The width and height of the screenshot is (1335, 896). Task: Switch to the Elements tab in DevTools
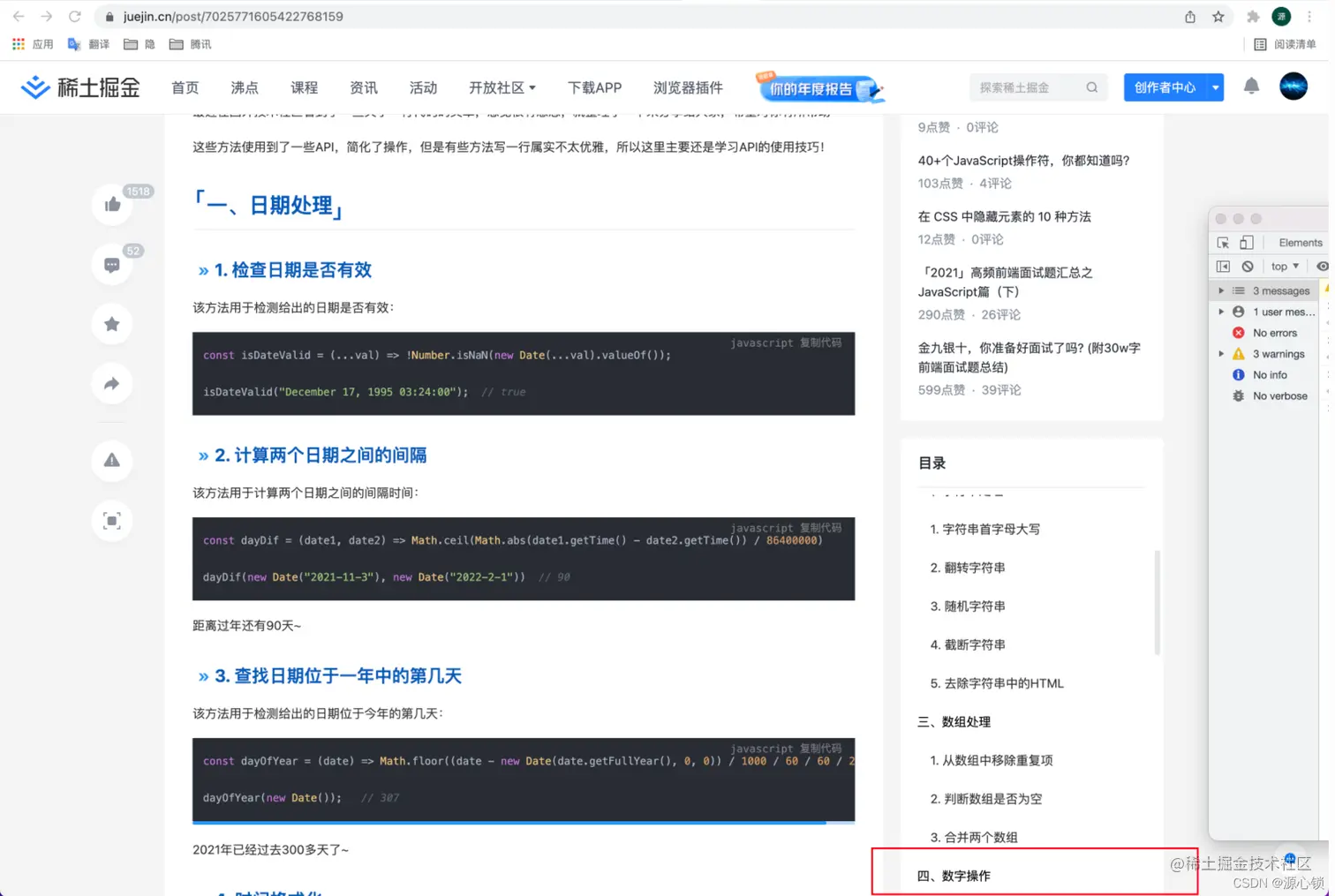pos(1300,242)
